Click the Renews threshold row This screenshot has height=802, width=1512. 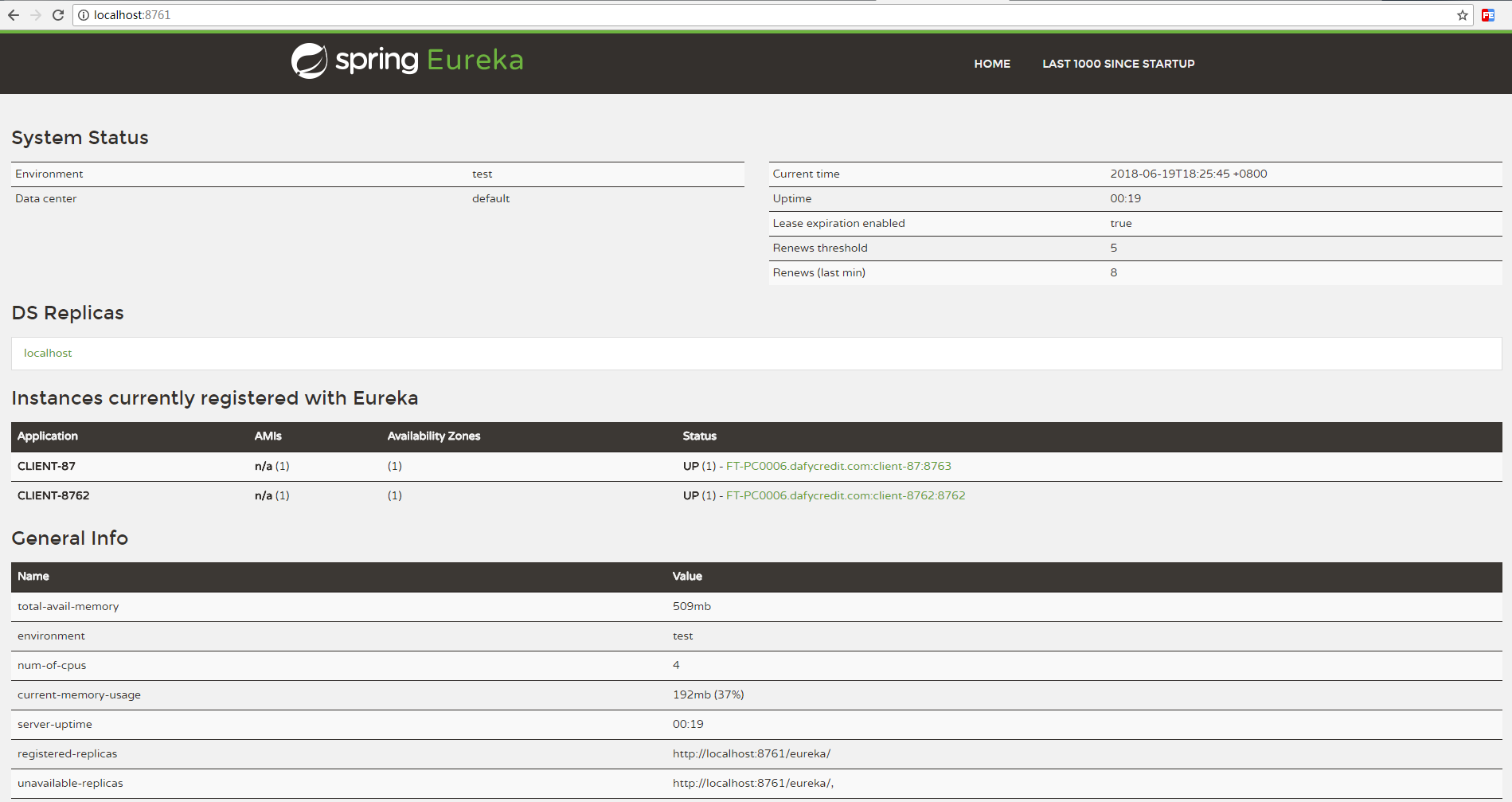point(819,248)
